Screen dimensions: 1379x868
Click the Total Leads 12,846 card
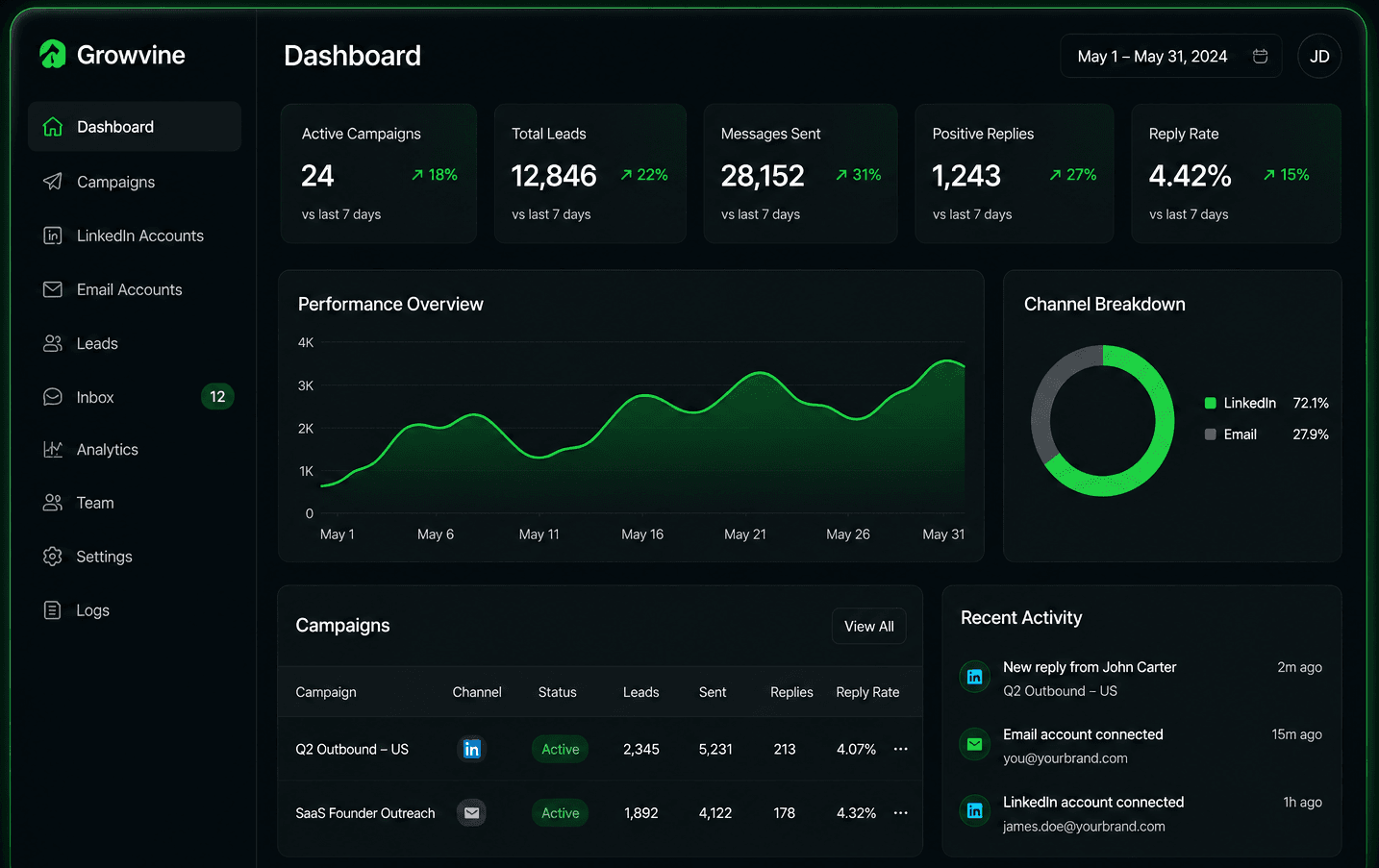point(589,173)
